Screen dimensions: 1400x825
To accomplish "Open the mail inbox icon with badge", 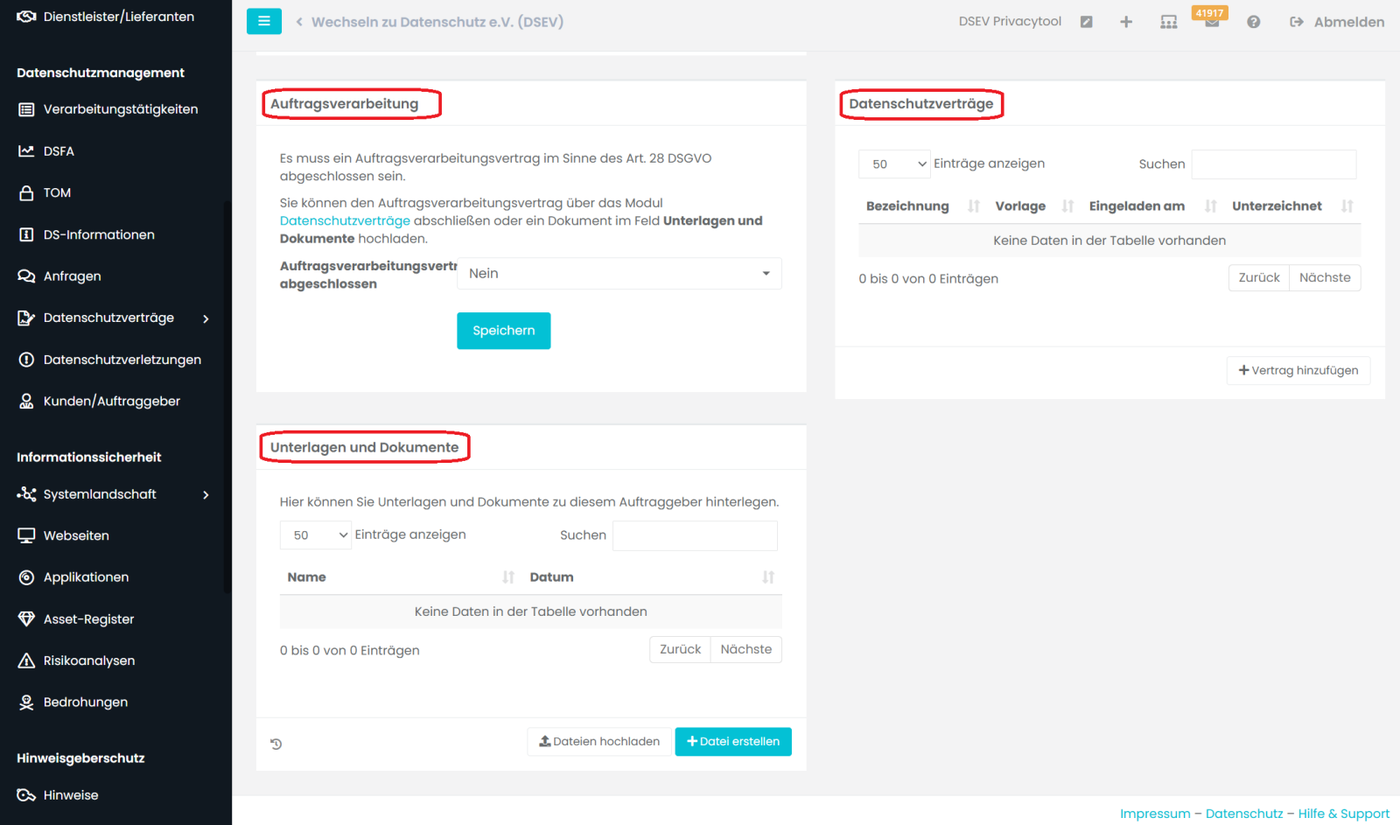I will [x=1211, y=22].
